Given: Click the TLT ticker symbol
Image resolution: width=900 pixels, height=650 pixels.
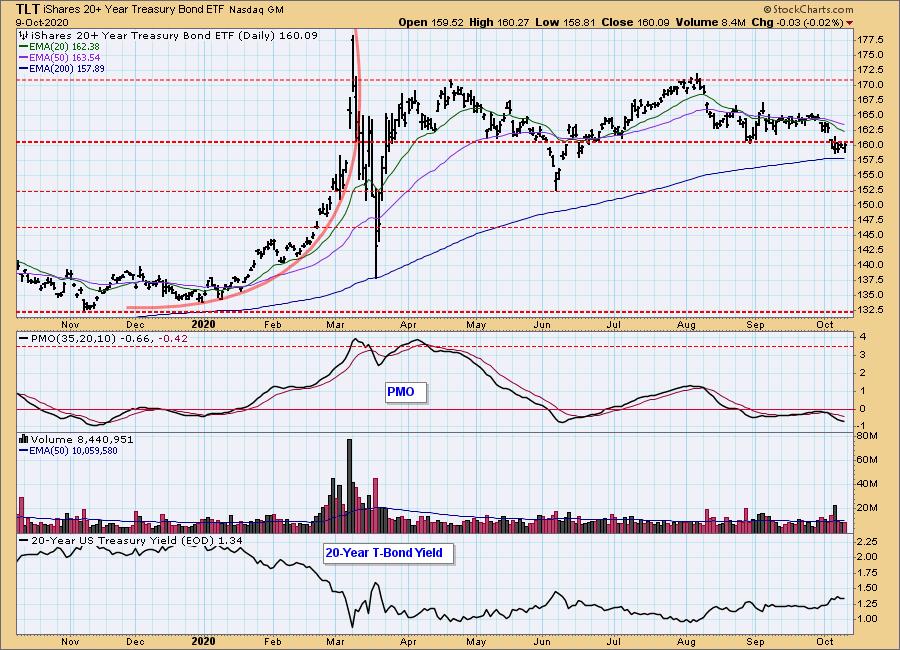Looking at the screenshot, I should point(28,9).
